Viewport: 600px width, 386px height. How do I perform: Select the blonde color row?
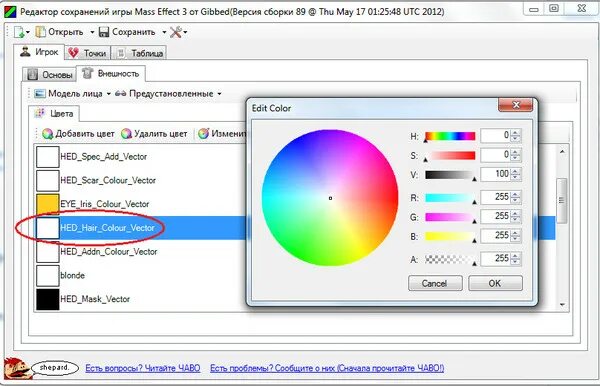pos(141,275)
